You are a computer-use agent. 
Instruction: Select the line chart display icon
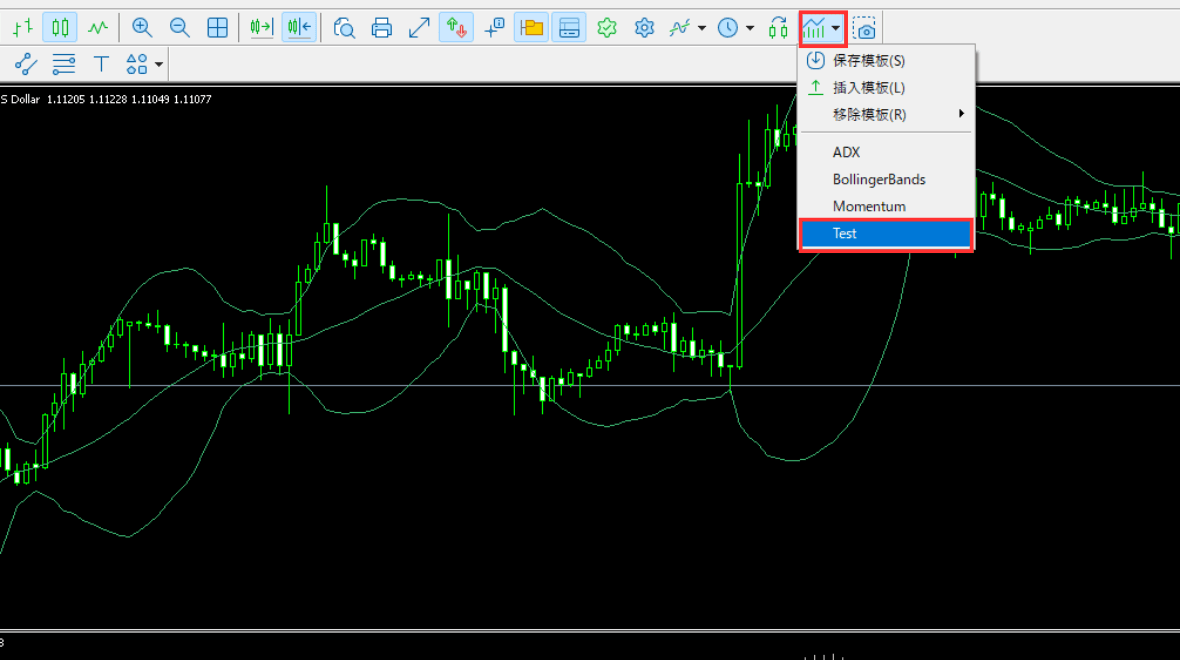tap(98, 28)
